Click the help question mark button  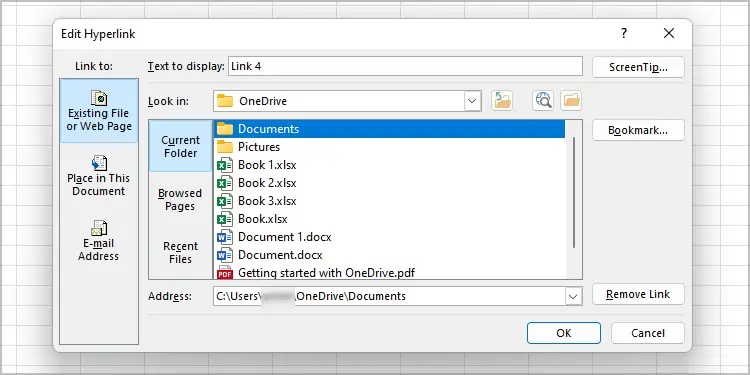[624, 33]
